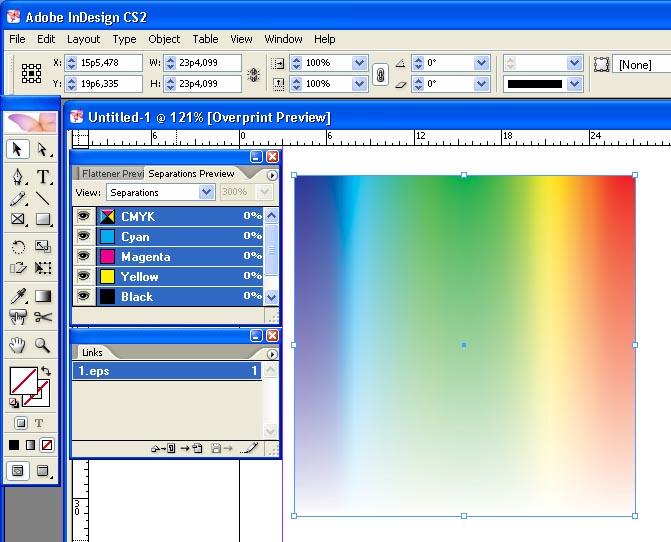Click the X position input field

(x=110, y=63)
